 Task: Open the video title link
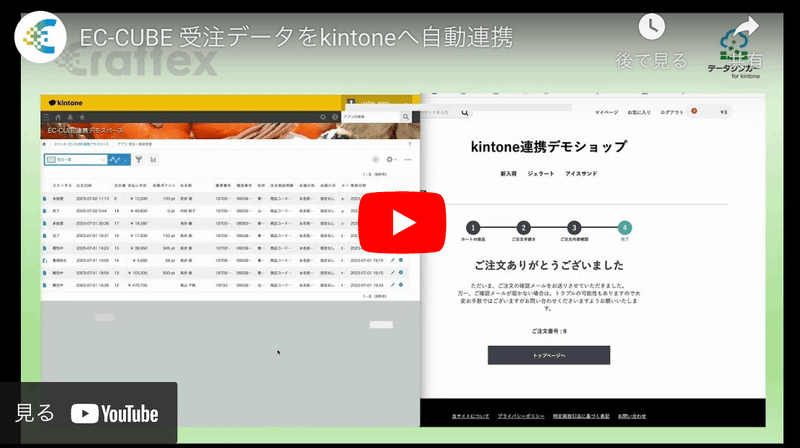(296, 38)
